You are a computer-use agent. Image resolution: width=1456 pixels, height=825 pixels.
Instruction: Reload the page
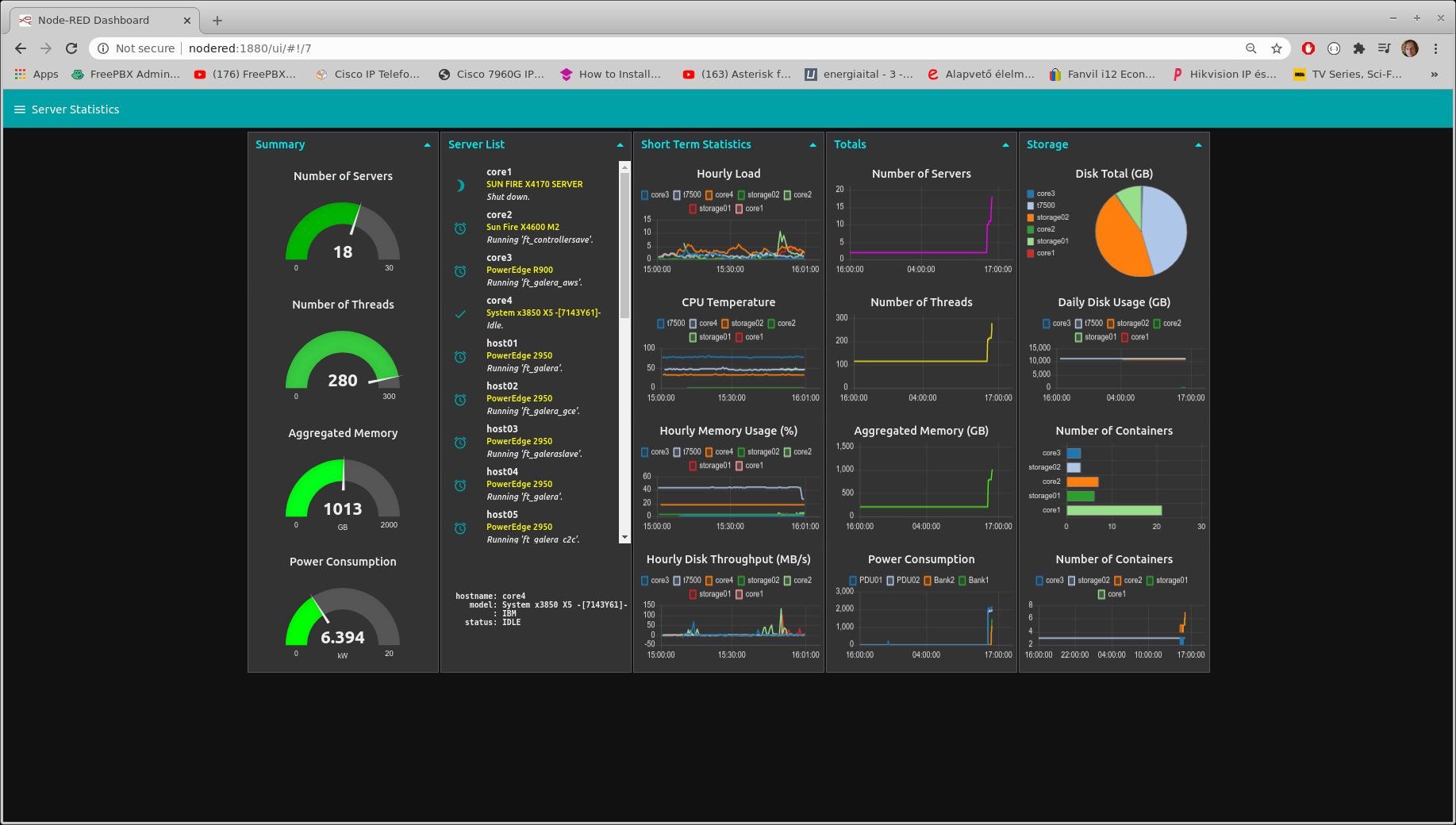[71, 48]
